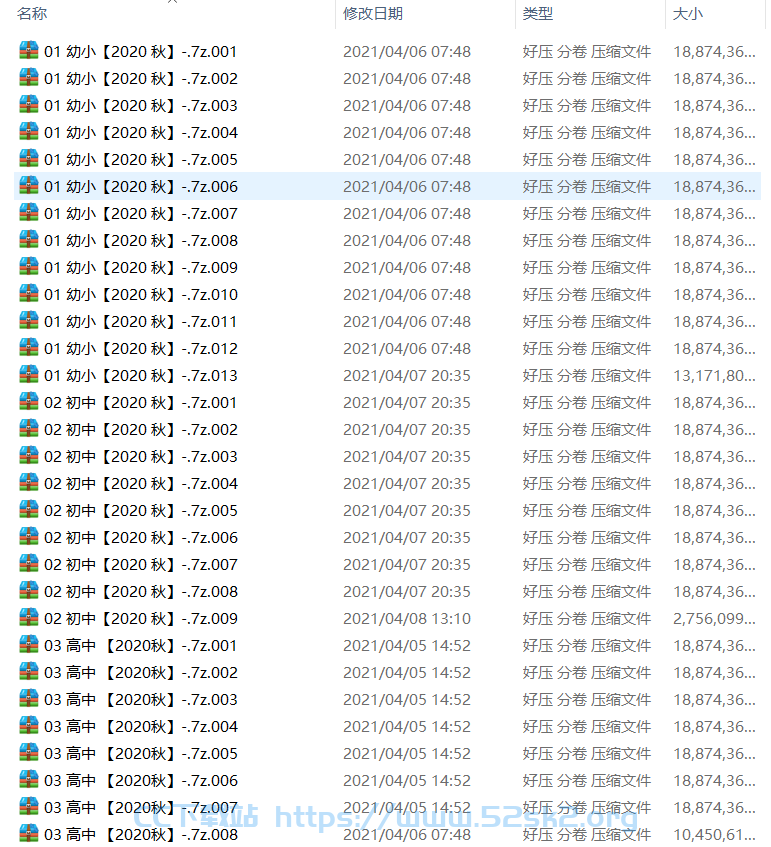Image resolution: width=771 pixels, height=847 pixels.
Task: Click archive icon of 01 幼小 .7z.010
Action: coord(29,294)
